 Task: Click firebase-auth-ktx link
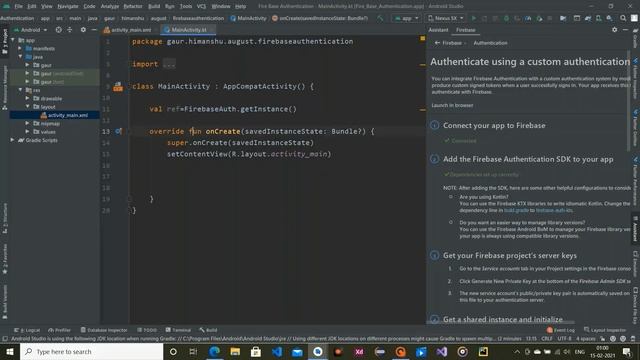click(554, 210)
